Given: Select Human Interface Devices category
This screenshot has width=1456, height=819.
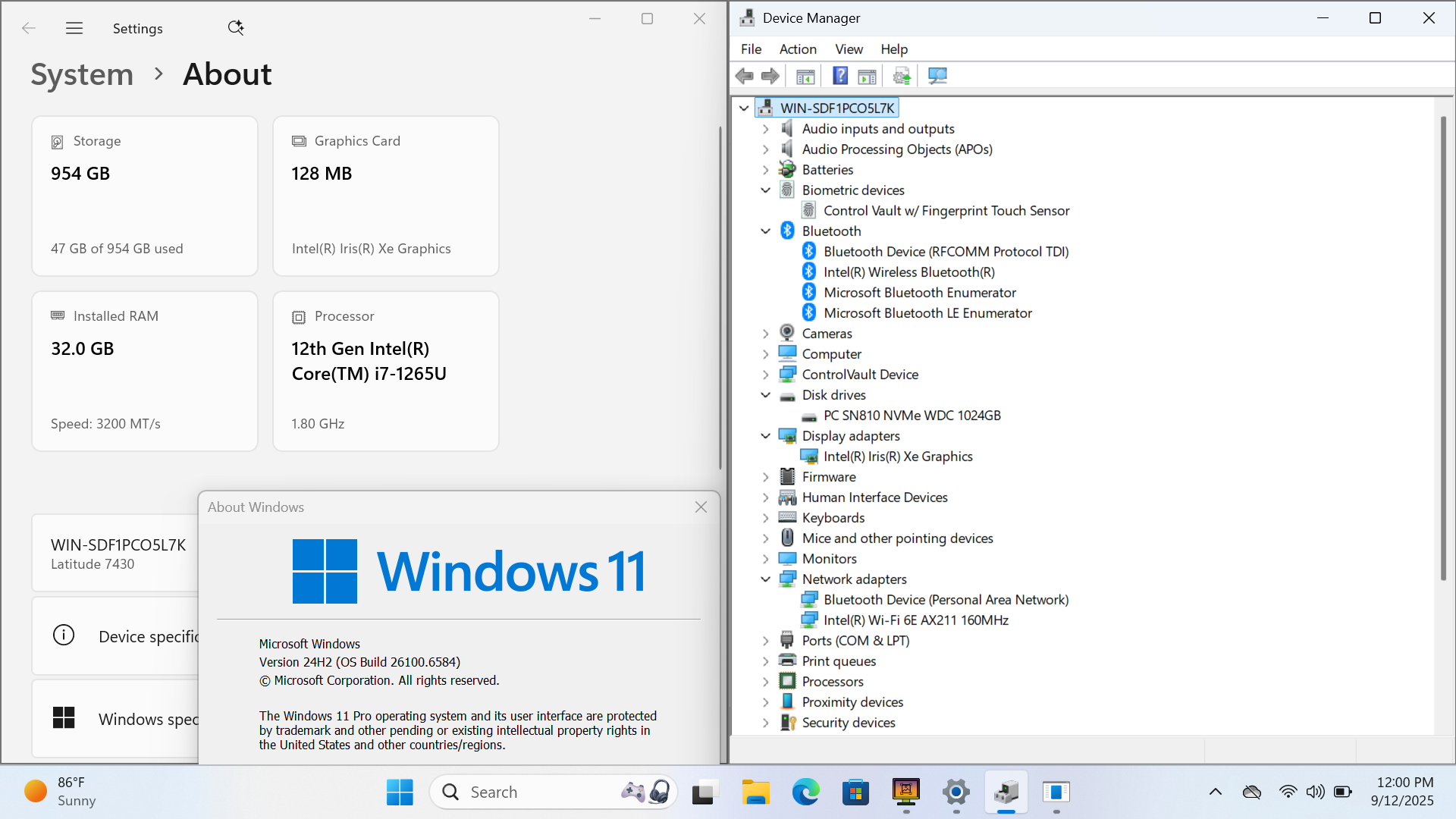Looking at the screenshot, I should [874, 497].
